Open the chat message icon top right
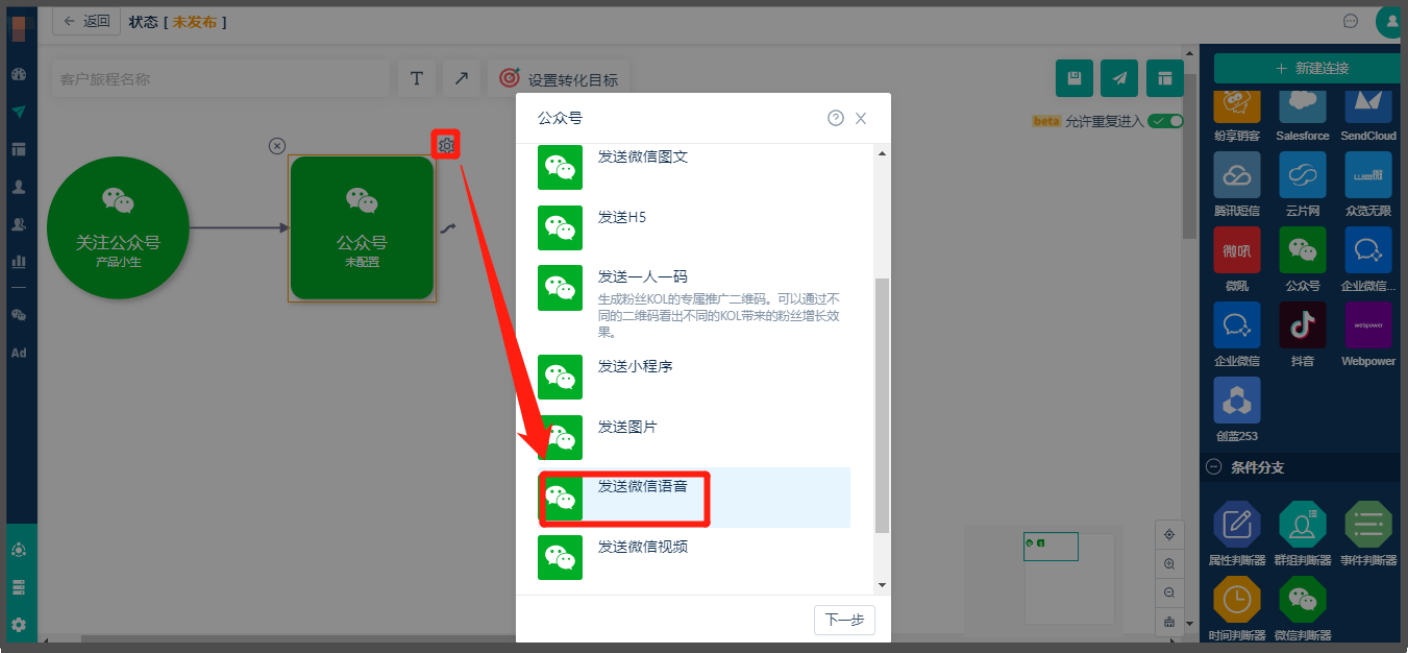1408x653 pixels. tap(1351, 21)
